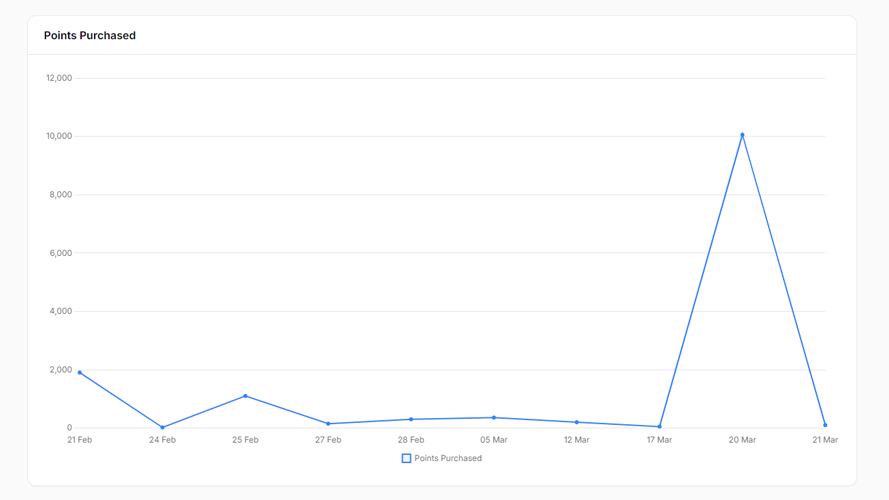The height and width of the screenshot is (500, 889).
Task: Select the 21 Mar data point
Action: (x=825, y=425)
